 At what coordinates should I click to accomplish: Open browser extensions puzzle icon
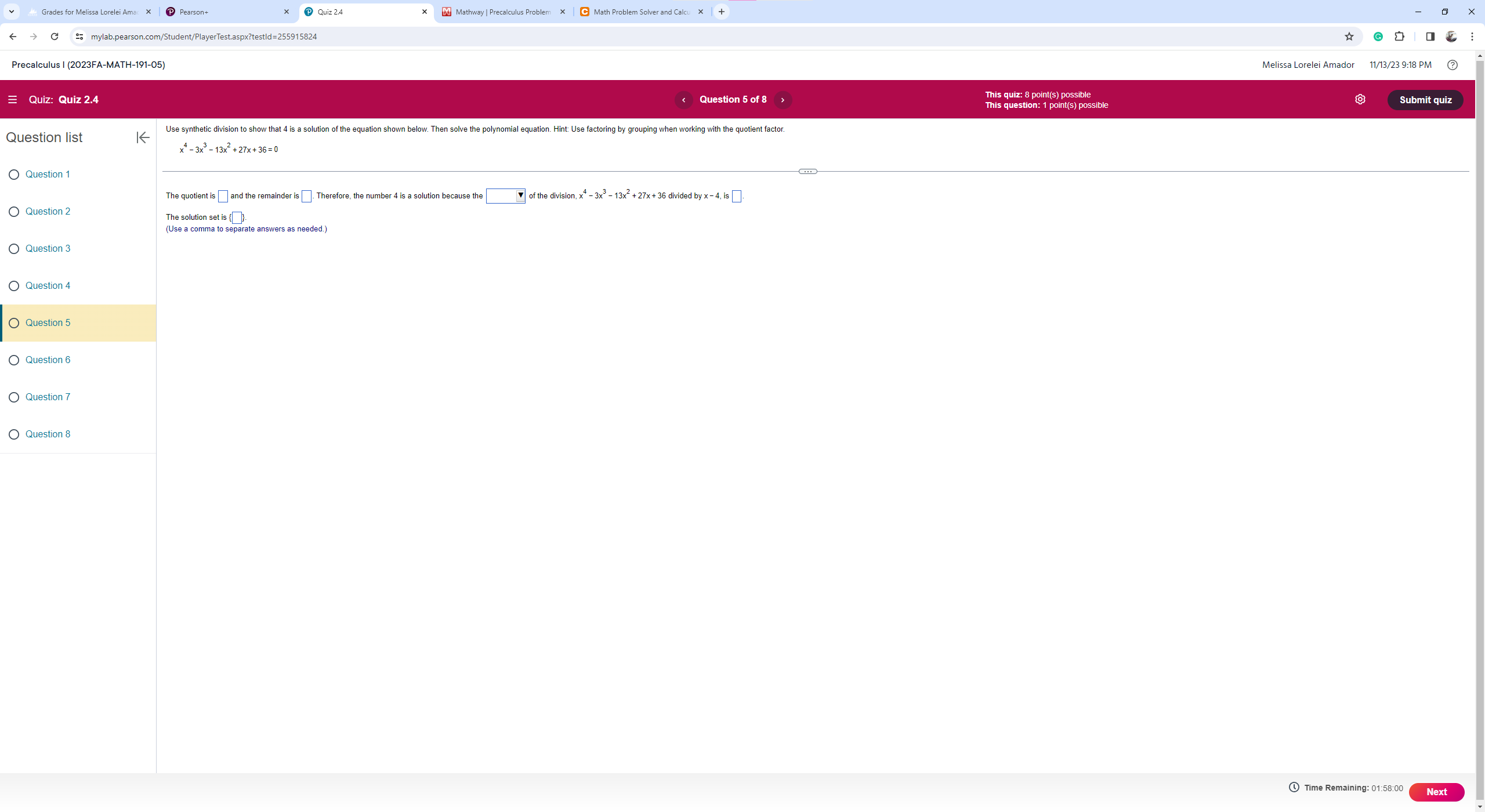point(1399,37)
